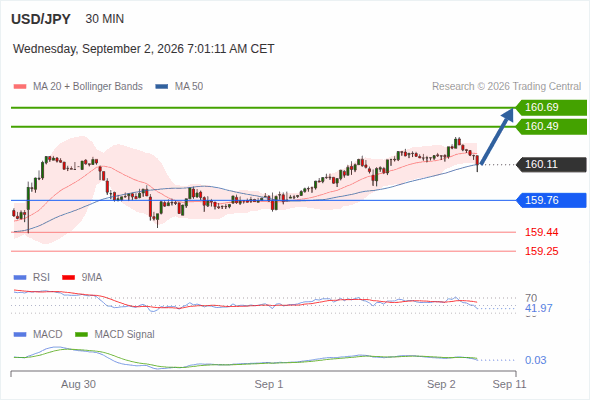Click the 'MACD Signal' legend label
The image size is (590, 400).
(x=125, y=335)
